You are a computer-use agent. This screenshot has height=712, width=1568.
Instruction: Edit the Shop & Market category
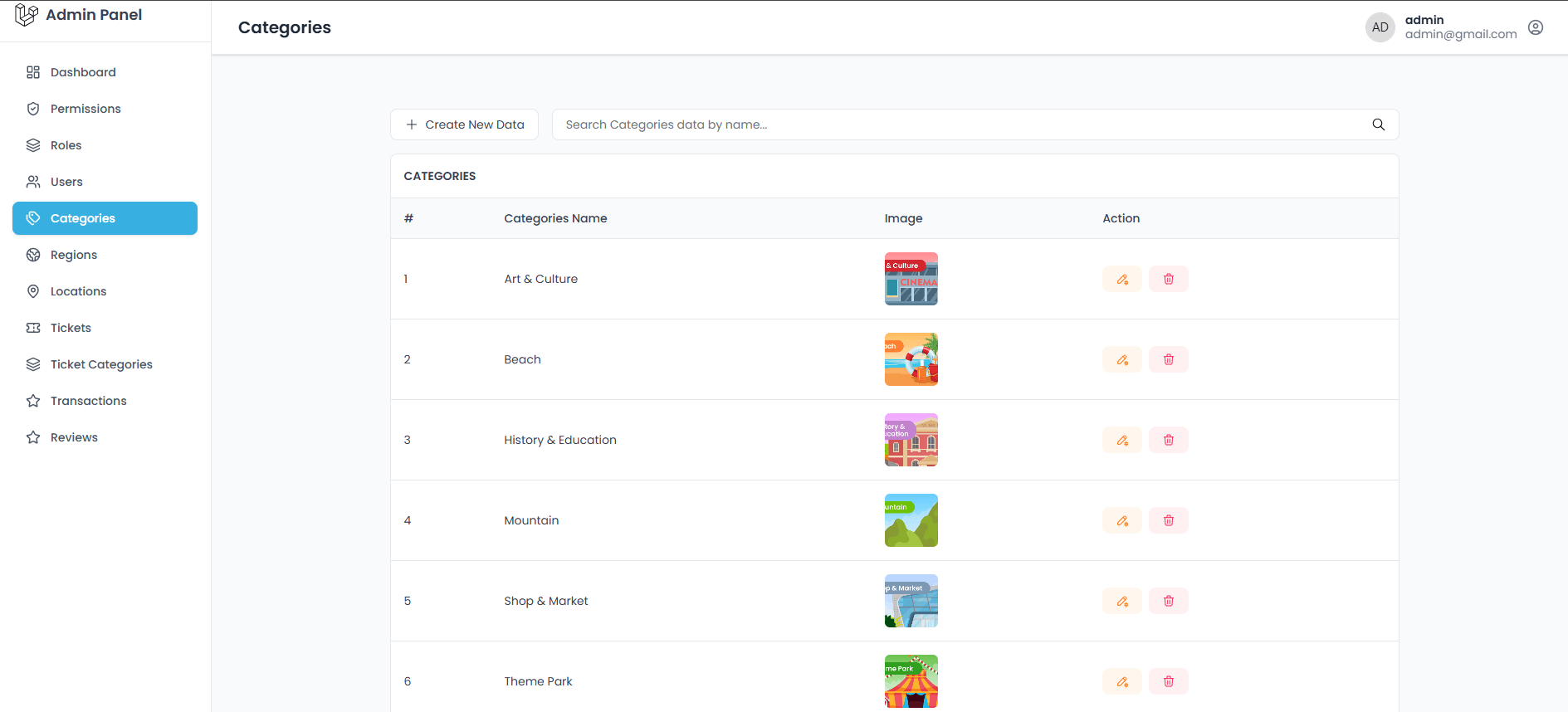(x=1122, y=601)
